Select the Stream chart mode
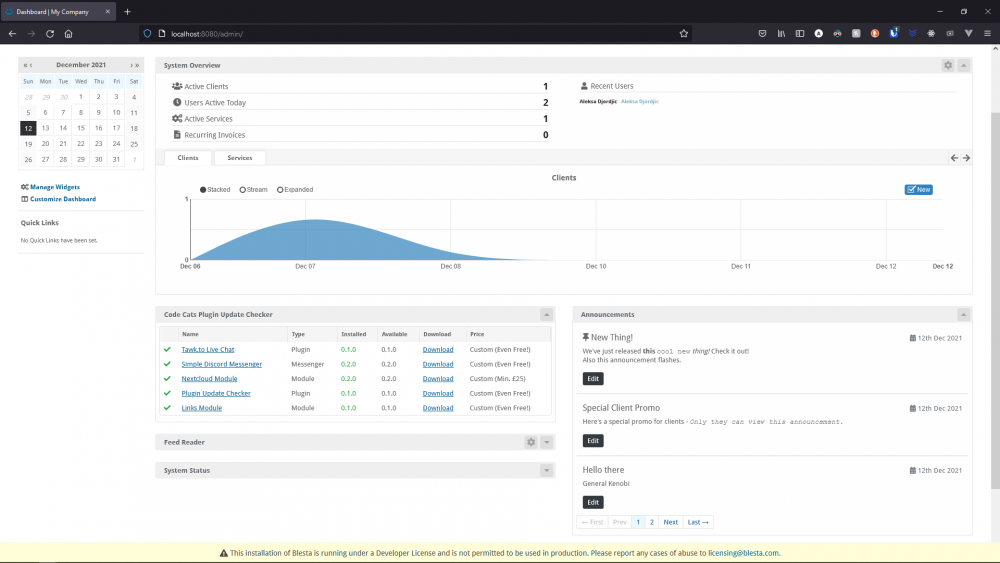 (254, 189)
